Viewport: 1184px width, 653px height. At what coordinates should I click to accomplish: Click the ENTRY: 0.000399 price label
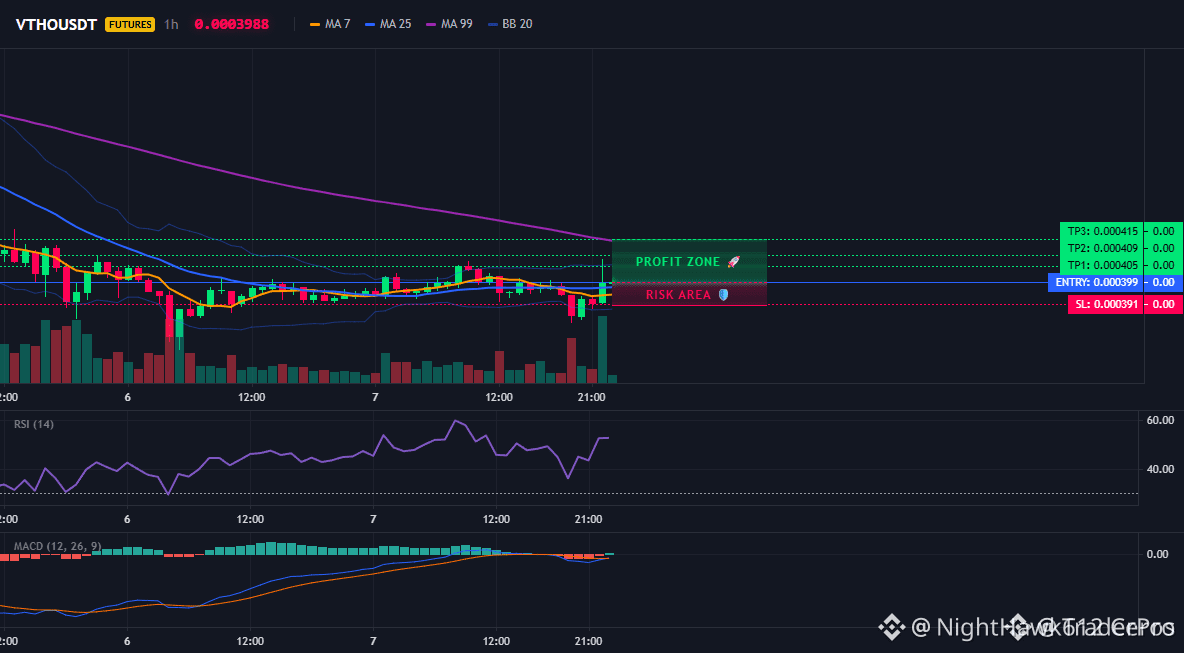click(1095, 282)
